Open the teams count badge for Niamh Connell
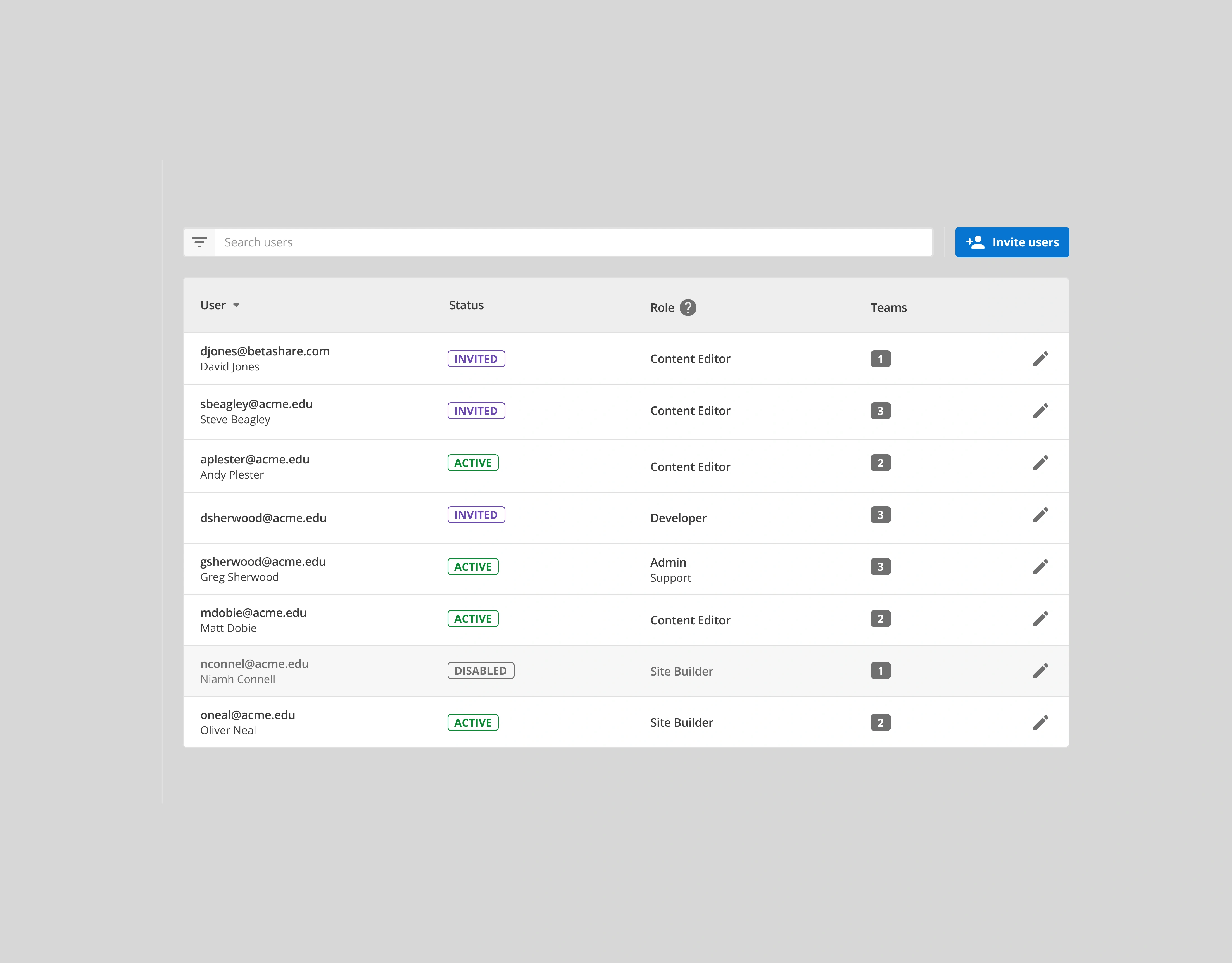The height and width of the screenshot is (963, 1232). point(881,671)
